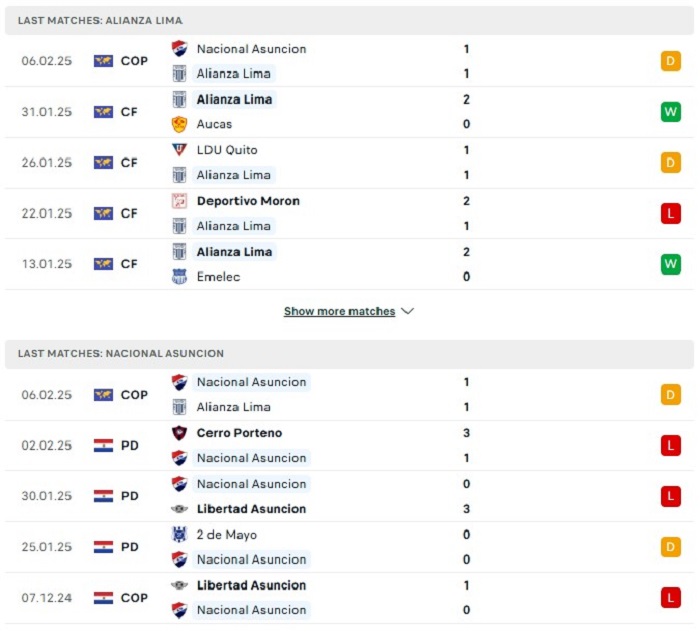Open the Show more matches link
The height and width of the screenshot is (632, 700).
pos(339,311)
